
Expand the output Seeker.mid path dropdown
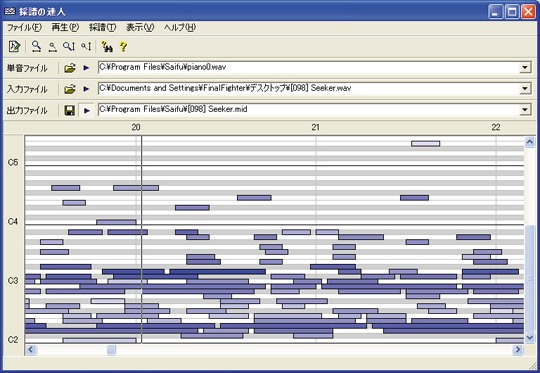[x=525, y=110]
